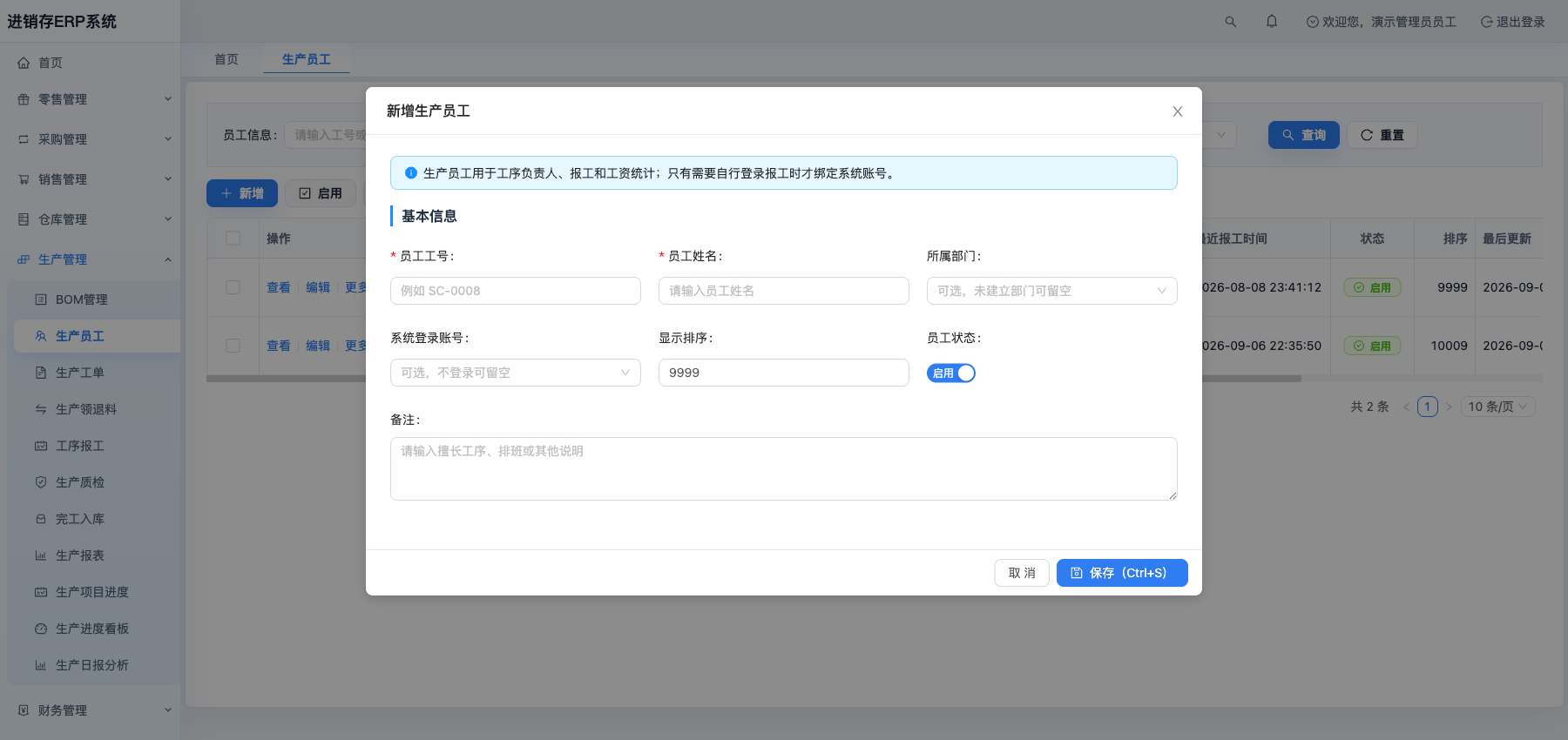Switch to the 首页 tab

(x=226, y=59)
